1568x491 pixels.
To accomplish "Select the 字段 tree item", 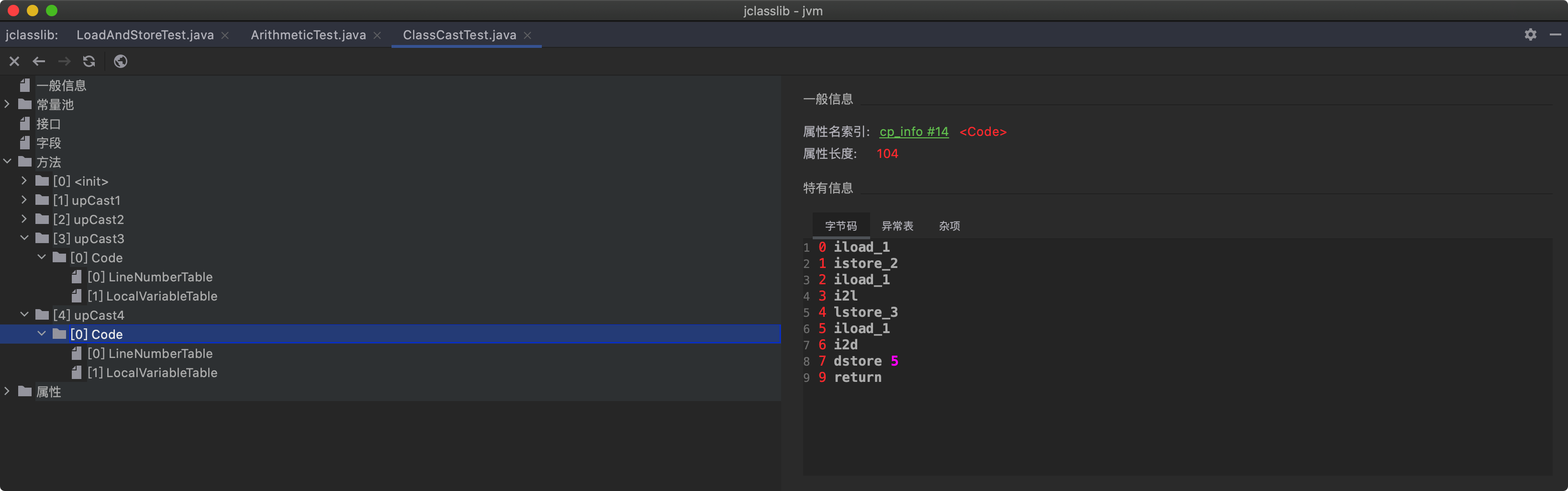I will [x=49, y=143].
